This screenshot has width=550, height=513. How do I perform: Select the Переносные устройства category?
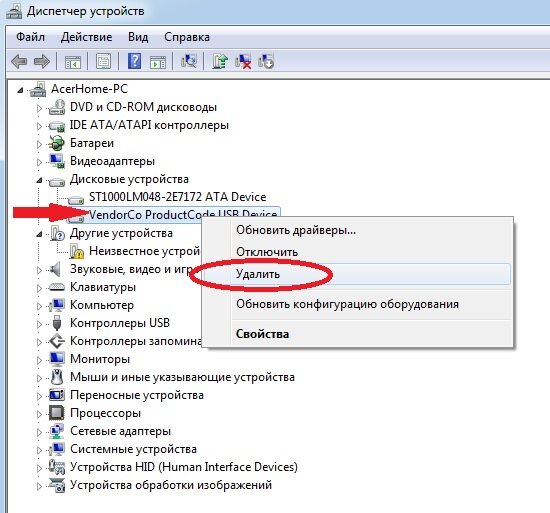click(x=137, y=395)
